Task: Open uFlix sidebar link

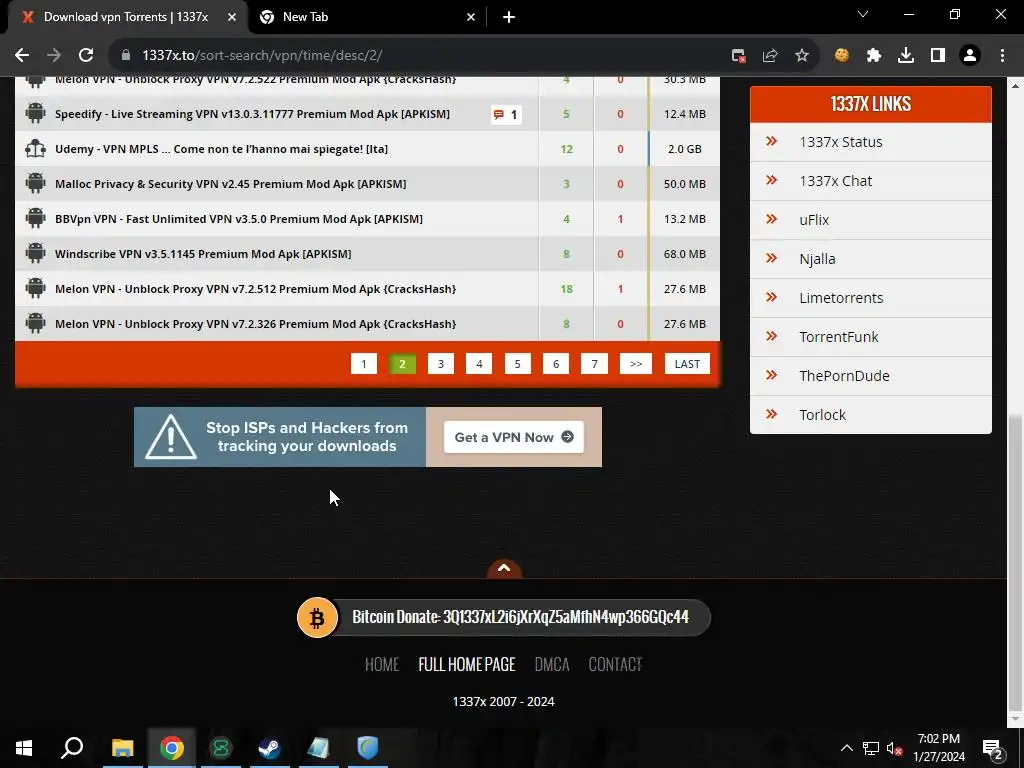Action: coord(814,220)
